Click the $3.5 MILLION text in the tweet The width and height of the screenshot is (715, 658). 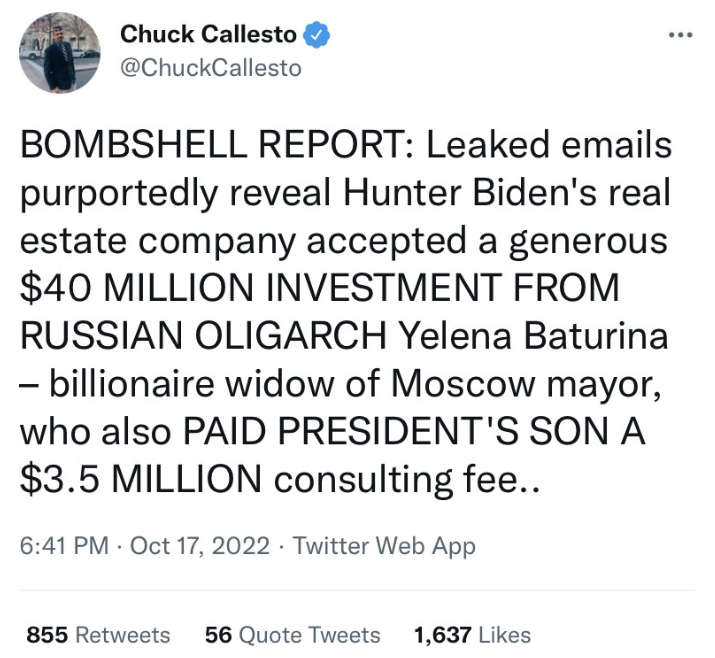138,480
